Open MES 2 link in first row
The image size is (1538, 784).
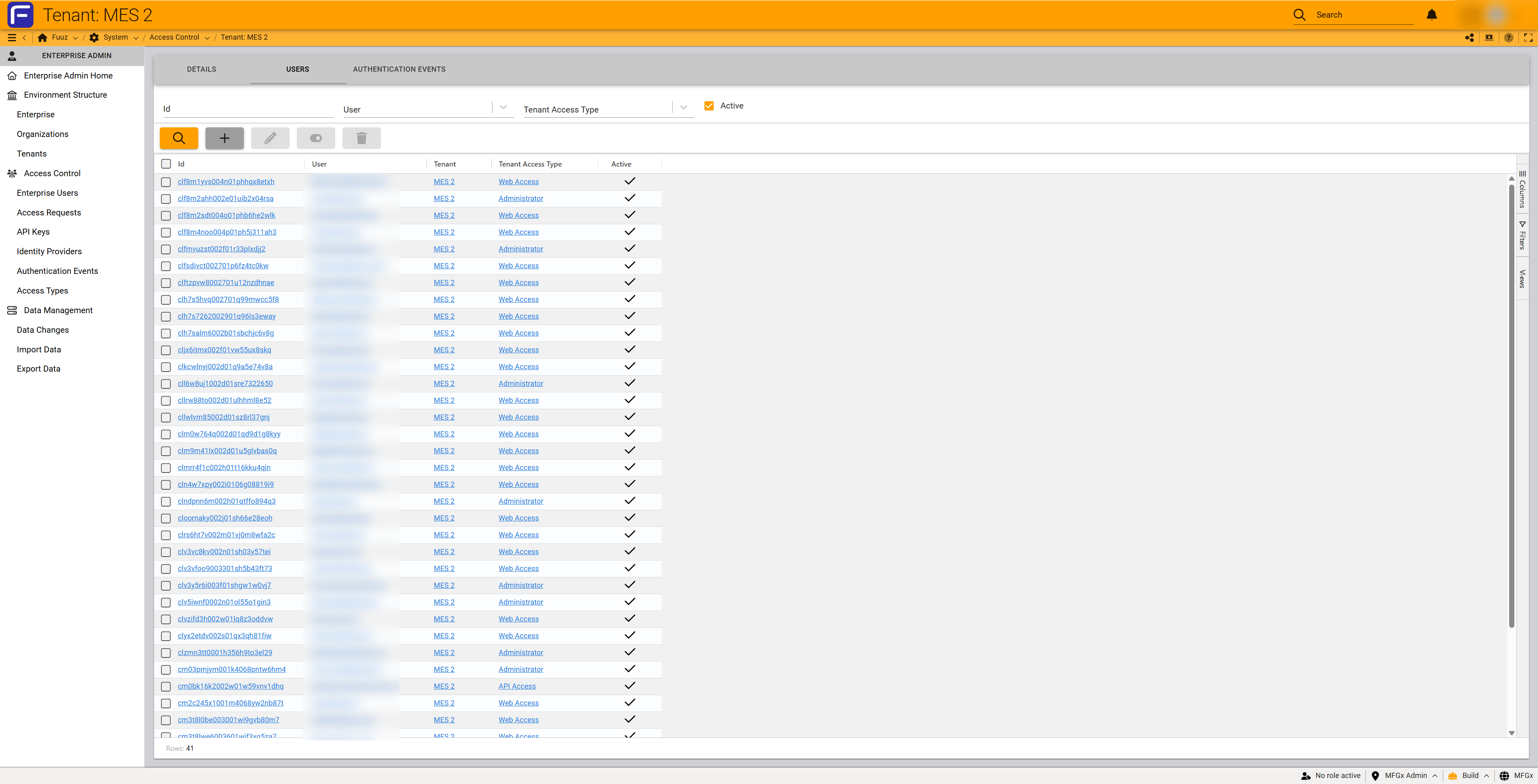[444, 181]
